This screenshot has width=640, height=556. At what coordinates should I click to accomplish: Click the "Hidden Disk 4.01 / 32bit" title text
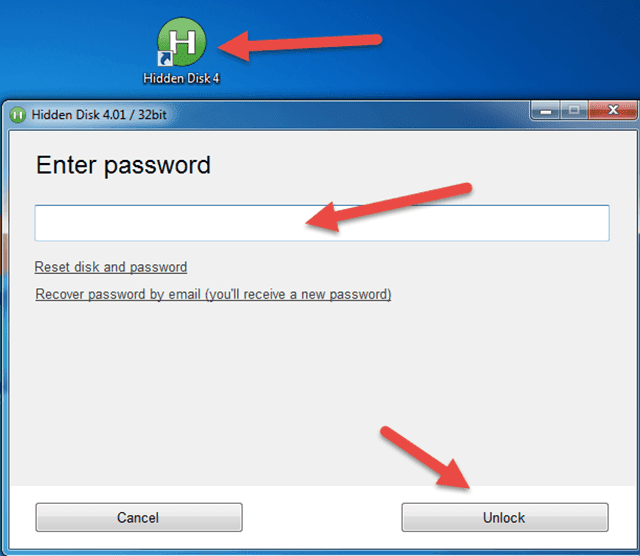(99, 115)
